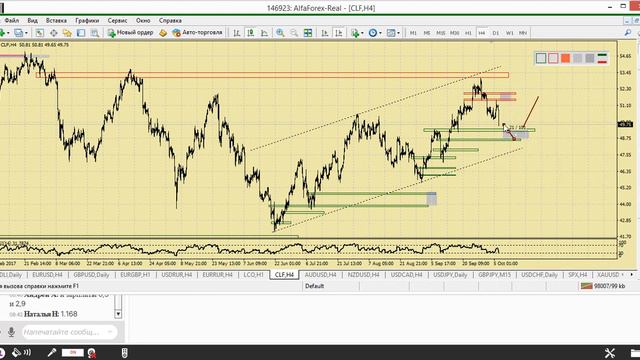The height and width of the screenshot is (360, 640).
Task: Click the Новый ордер button
Action: pyautogui.click(x=131, y=33)
